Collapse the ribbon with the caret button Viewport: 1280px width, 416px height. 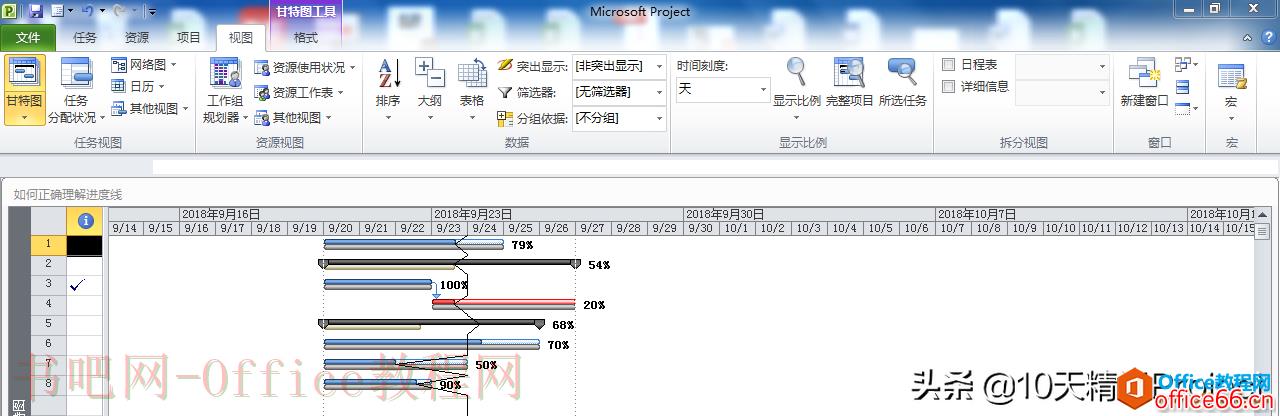[1246, 37]
